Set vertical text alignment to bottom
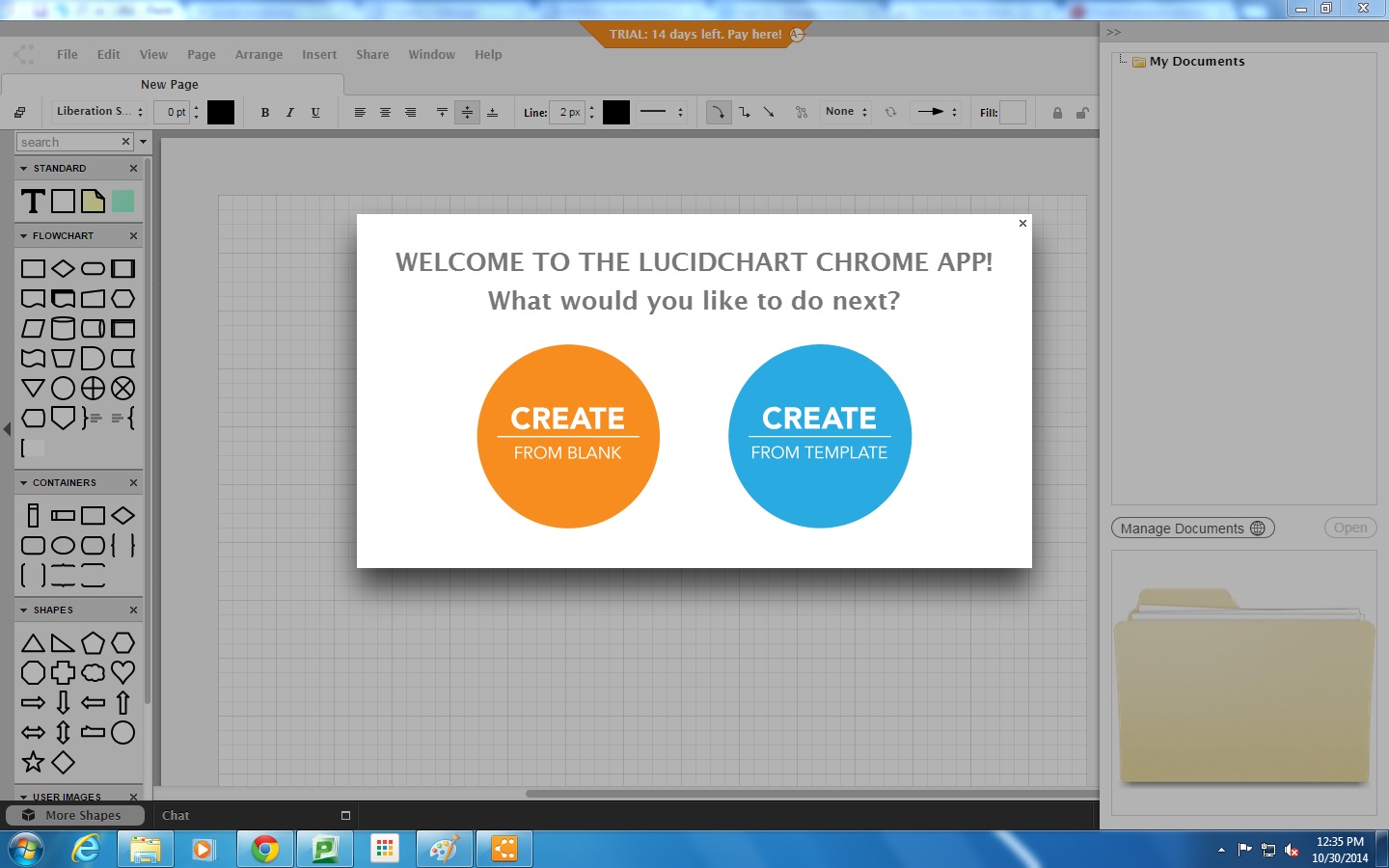1389x868 pixels. pos(492,112)
